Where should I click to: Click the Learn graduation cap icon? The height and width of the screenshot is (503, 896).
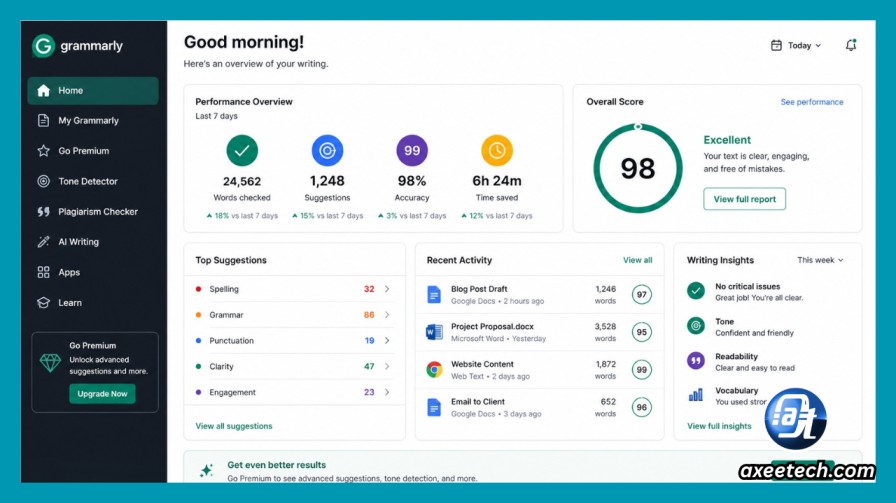[43, 302]
